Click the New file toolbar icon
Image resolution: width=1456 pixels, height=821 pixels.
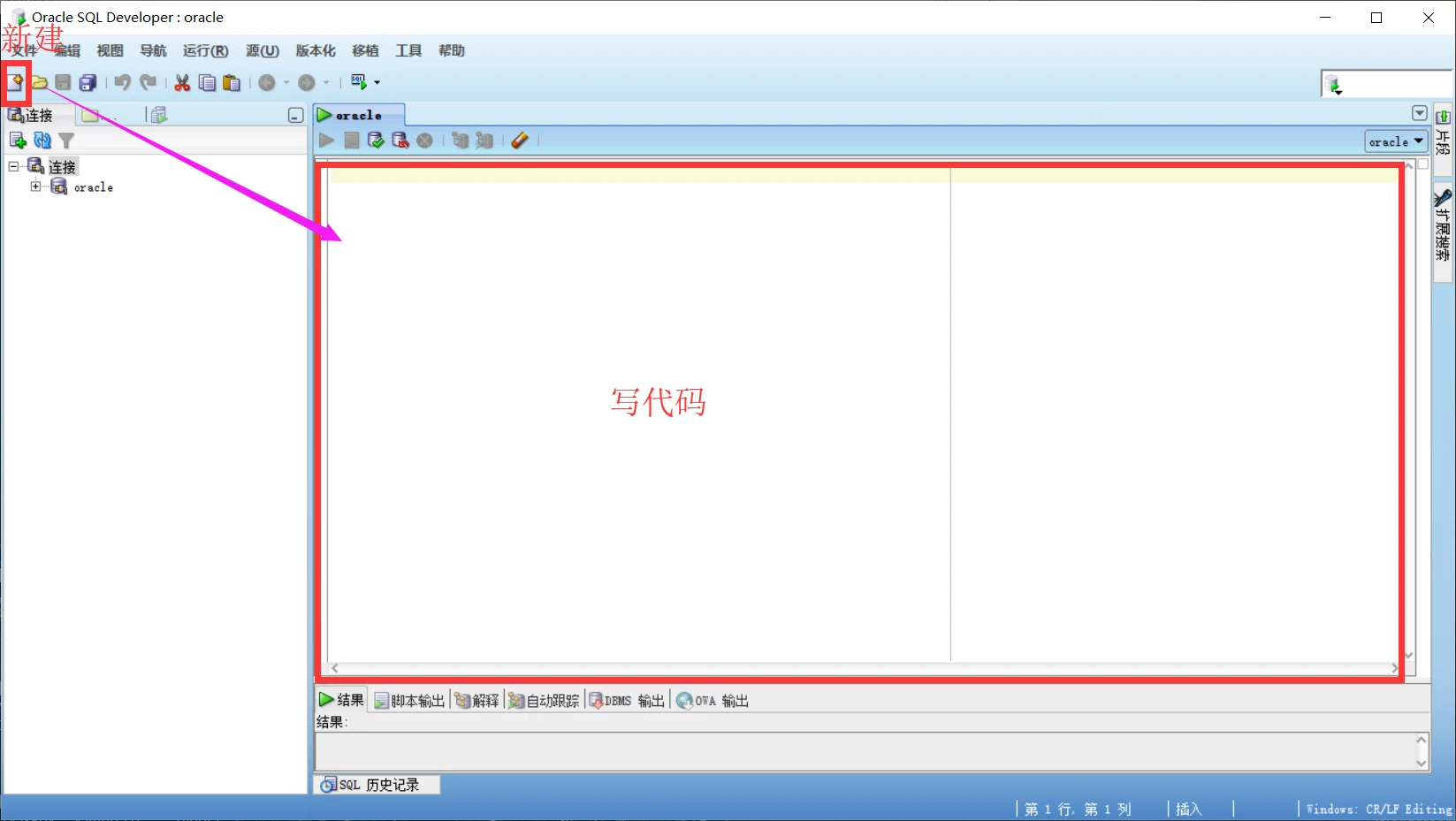pos(16,82)
